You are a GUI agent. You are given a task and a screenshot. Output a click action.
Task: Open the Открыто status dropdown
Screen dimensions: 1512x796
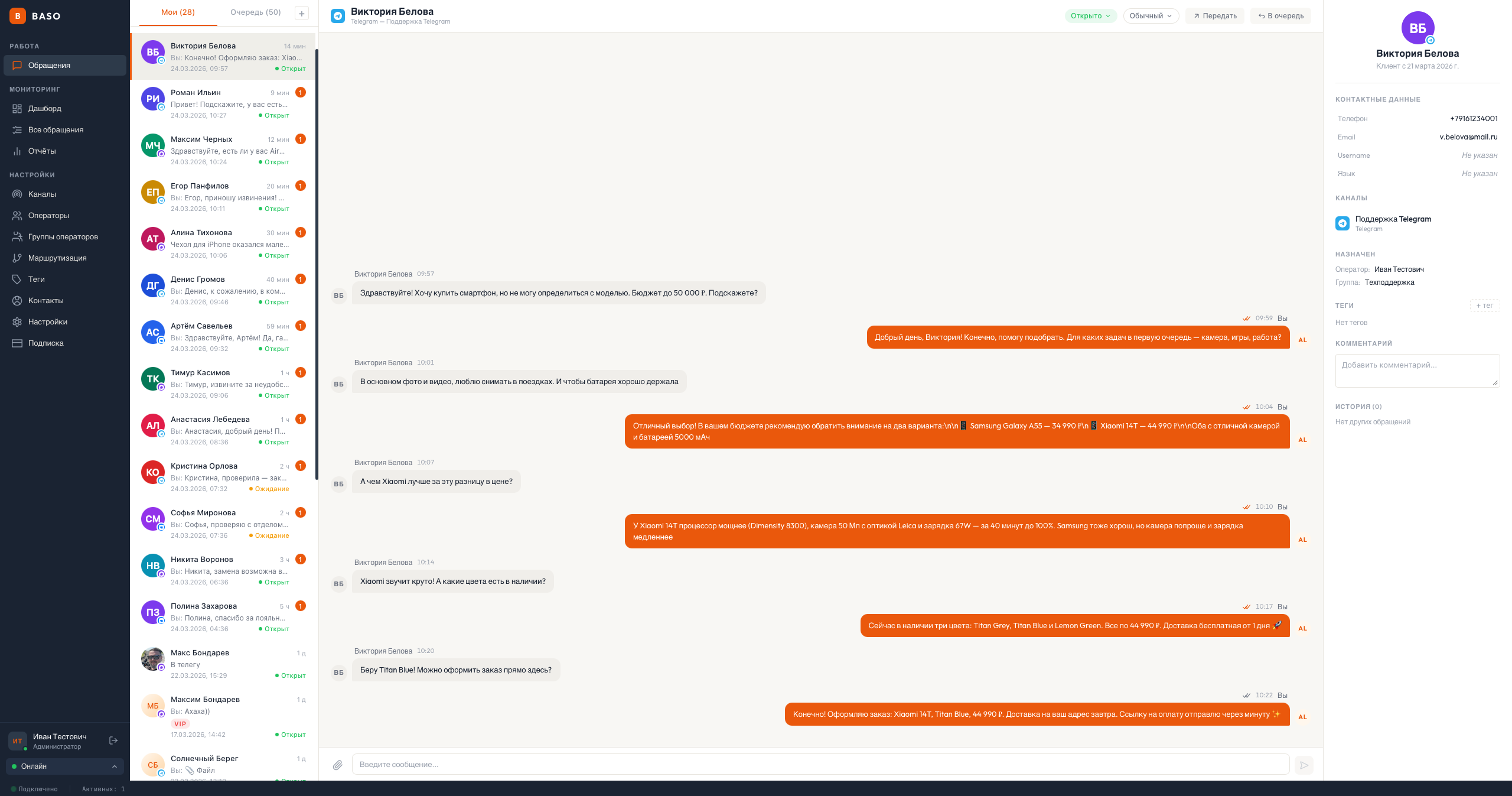click(1090, 16)
